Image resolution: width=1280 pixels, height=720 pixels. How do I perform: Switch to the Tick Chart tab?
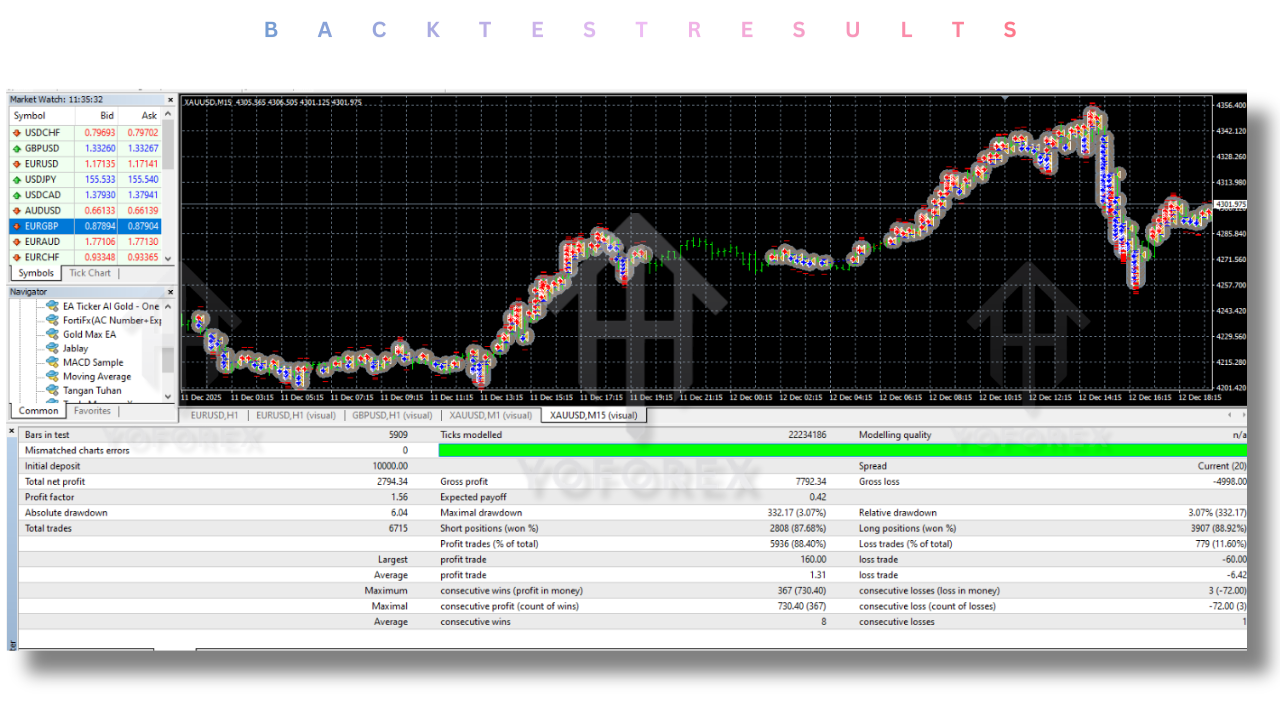(x=90, y=273)
